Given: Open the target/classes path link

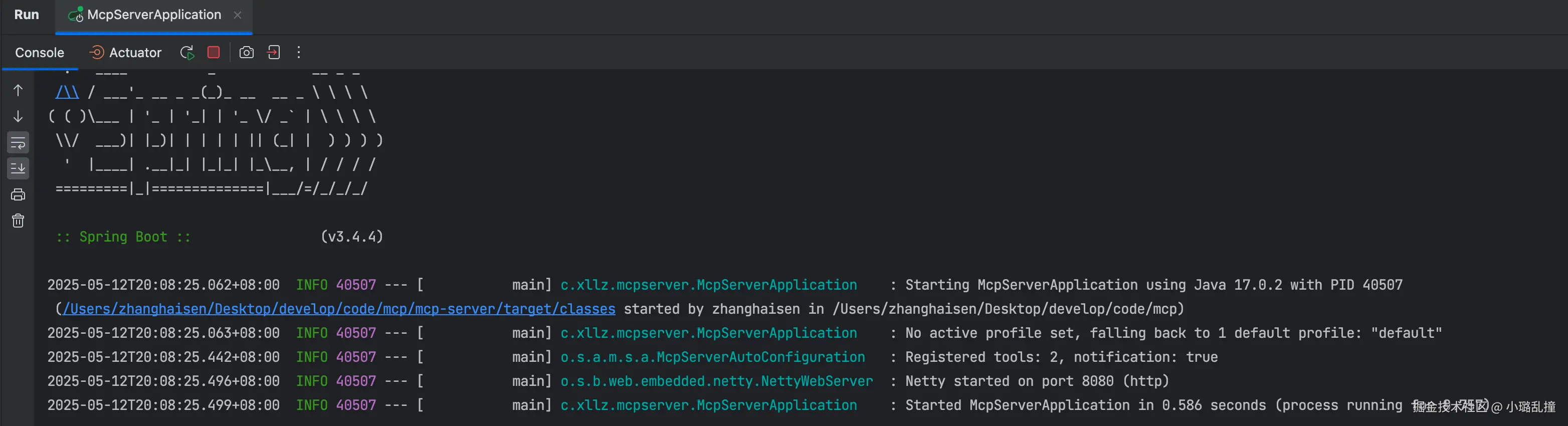Looking at the screenshot, I should click(x=339, y=309).
